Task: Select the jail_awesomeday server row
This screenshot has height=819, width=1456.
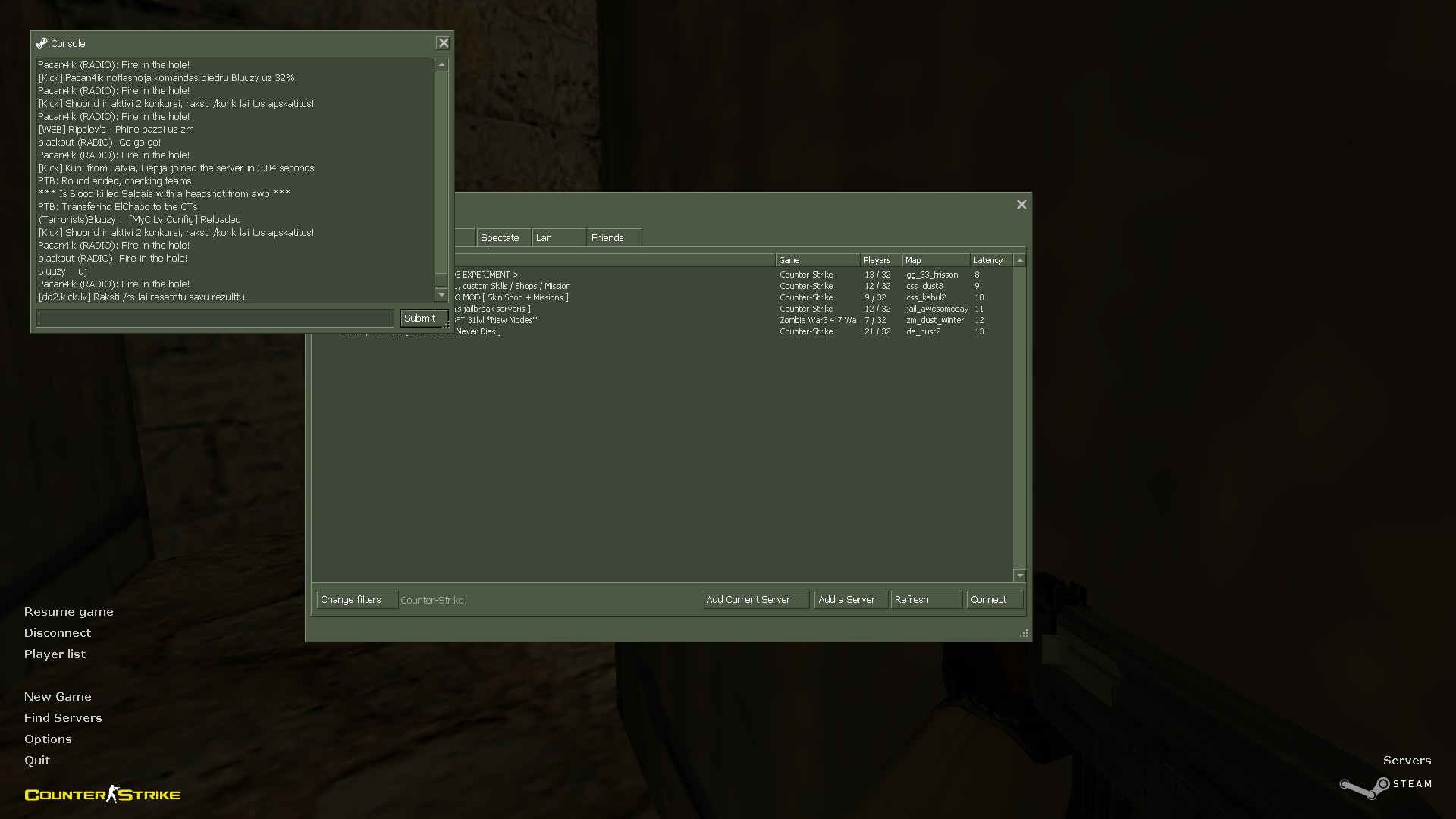Action: pyautogui.click(x=664, y=309)
